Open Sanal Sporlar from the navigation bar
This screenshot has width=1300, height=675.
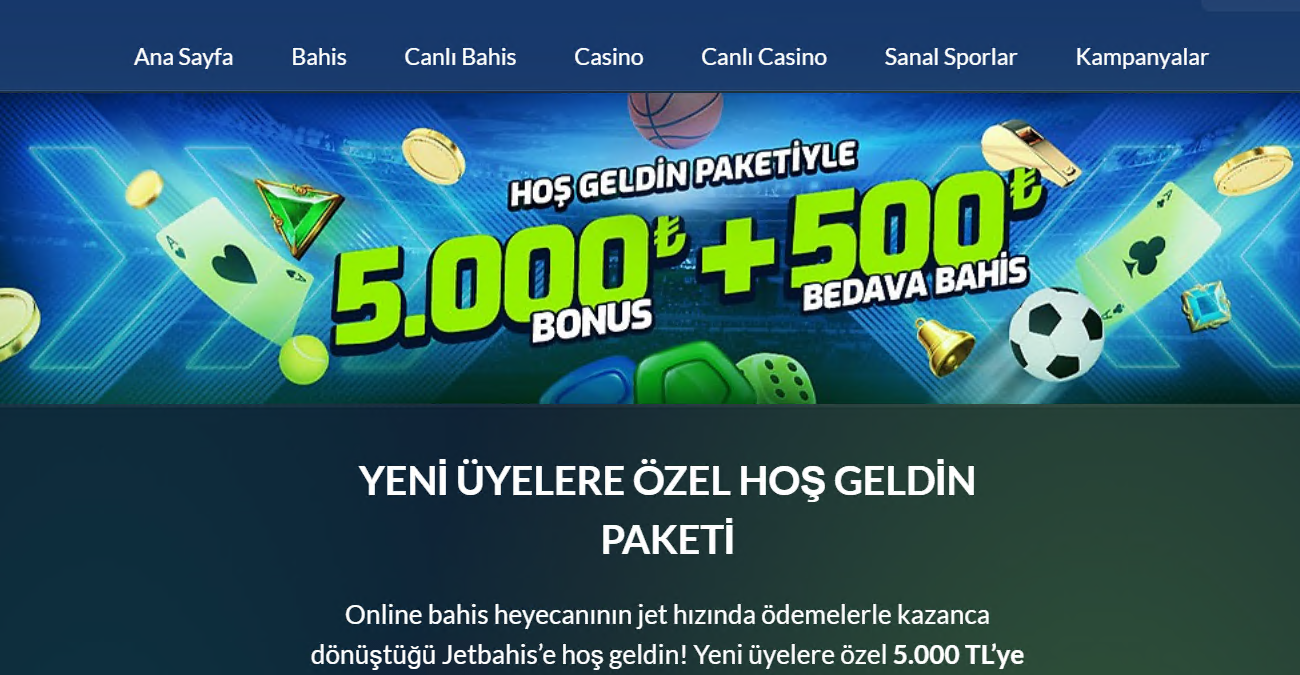(950, 57)
